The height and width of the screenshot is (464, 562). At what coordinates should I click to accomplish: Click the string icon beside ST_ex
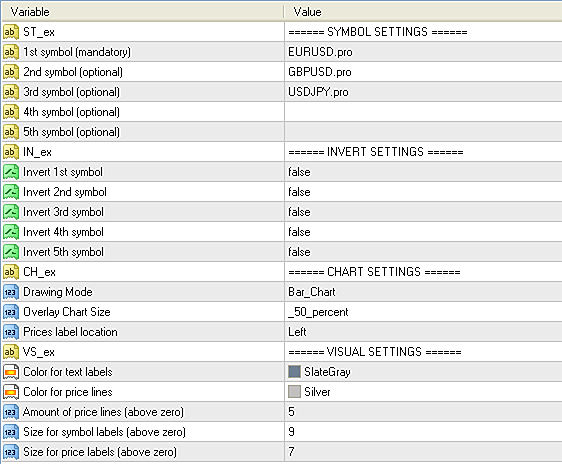pyautogui.click(x=11, y=32)
